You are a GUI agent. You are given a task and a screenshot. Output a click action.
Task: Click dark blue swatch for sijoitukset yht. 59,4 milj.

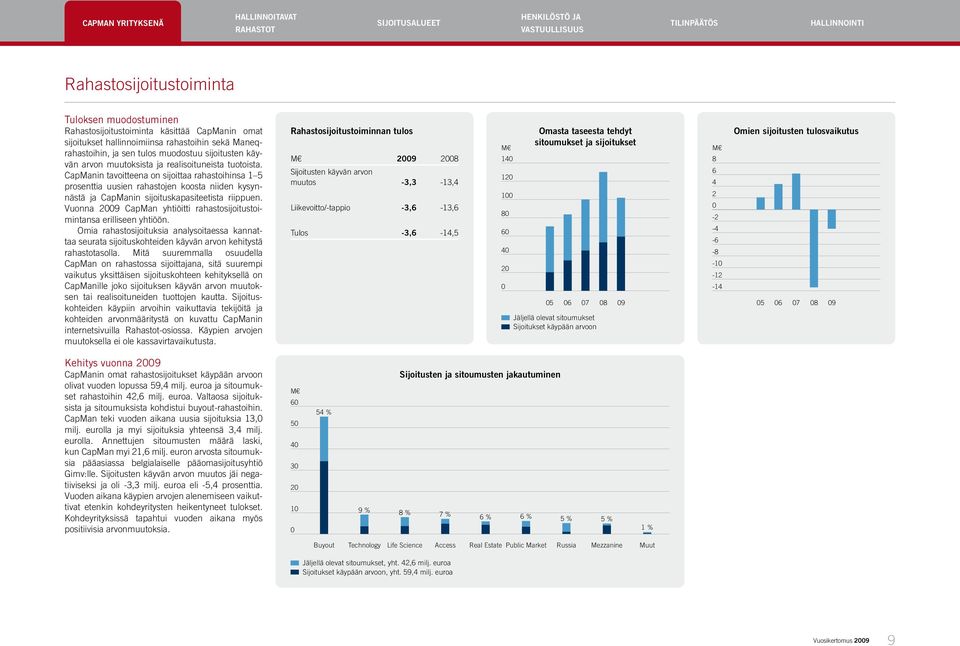tap(294, 572)
